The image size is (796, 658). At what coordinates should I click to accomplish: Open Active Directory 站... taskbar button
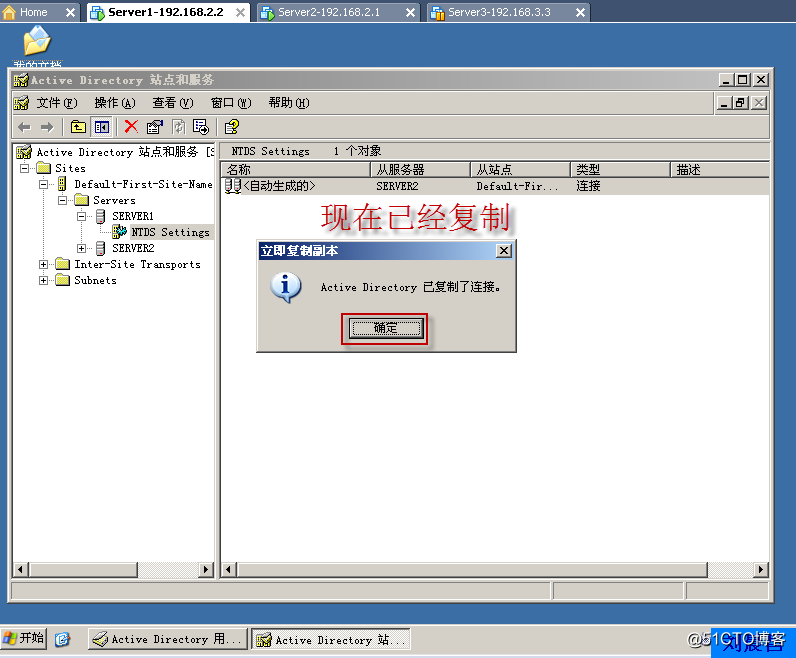[x=331, y=640]
